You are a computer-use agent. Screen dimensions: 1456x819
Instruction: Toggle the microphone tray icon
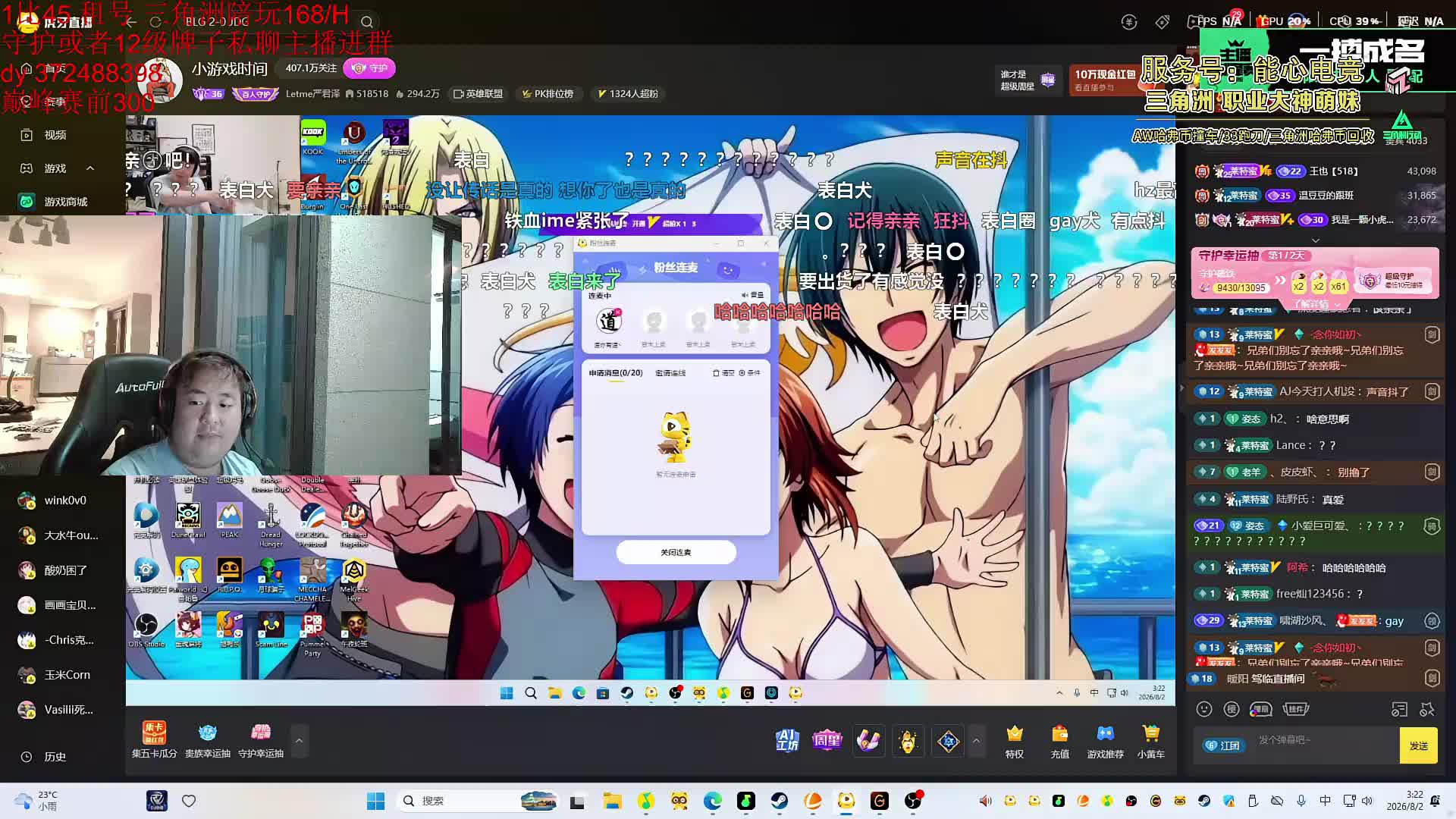pyautogui.click(x=1301, y=801)
